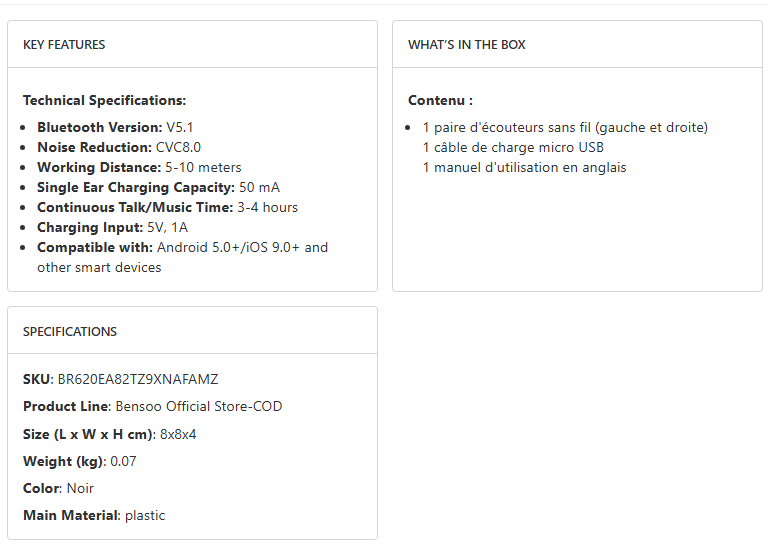Click the Continuous Talk/Music Time entry
Image resolution: width=769 pixels, height=544 pixels.
tap(167, 208)
